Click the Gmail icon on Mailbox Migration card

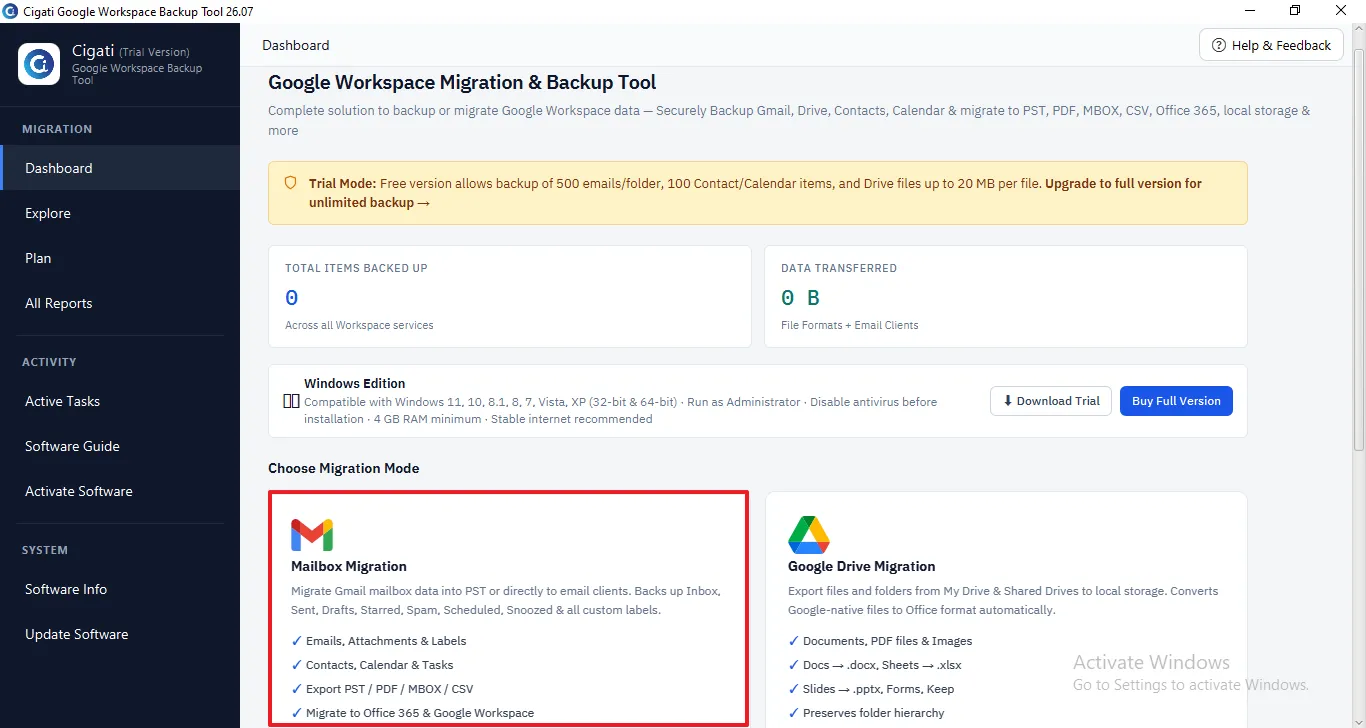pyautogui.click(x=312, y=535)
